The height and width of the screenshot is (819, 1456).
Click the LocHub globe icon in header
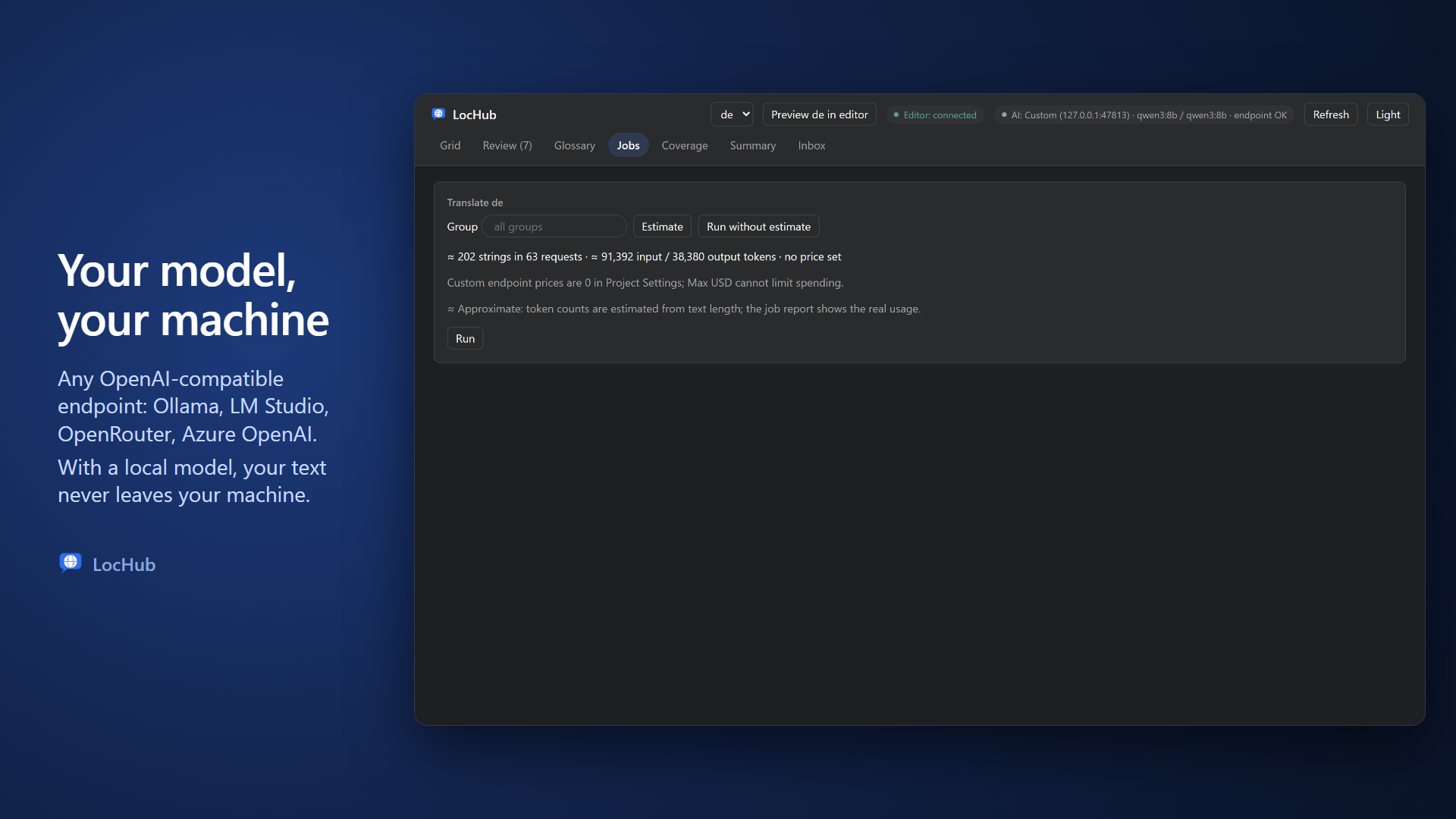438,114
